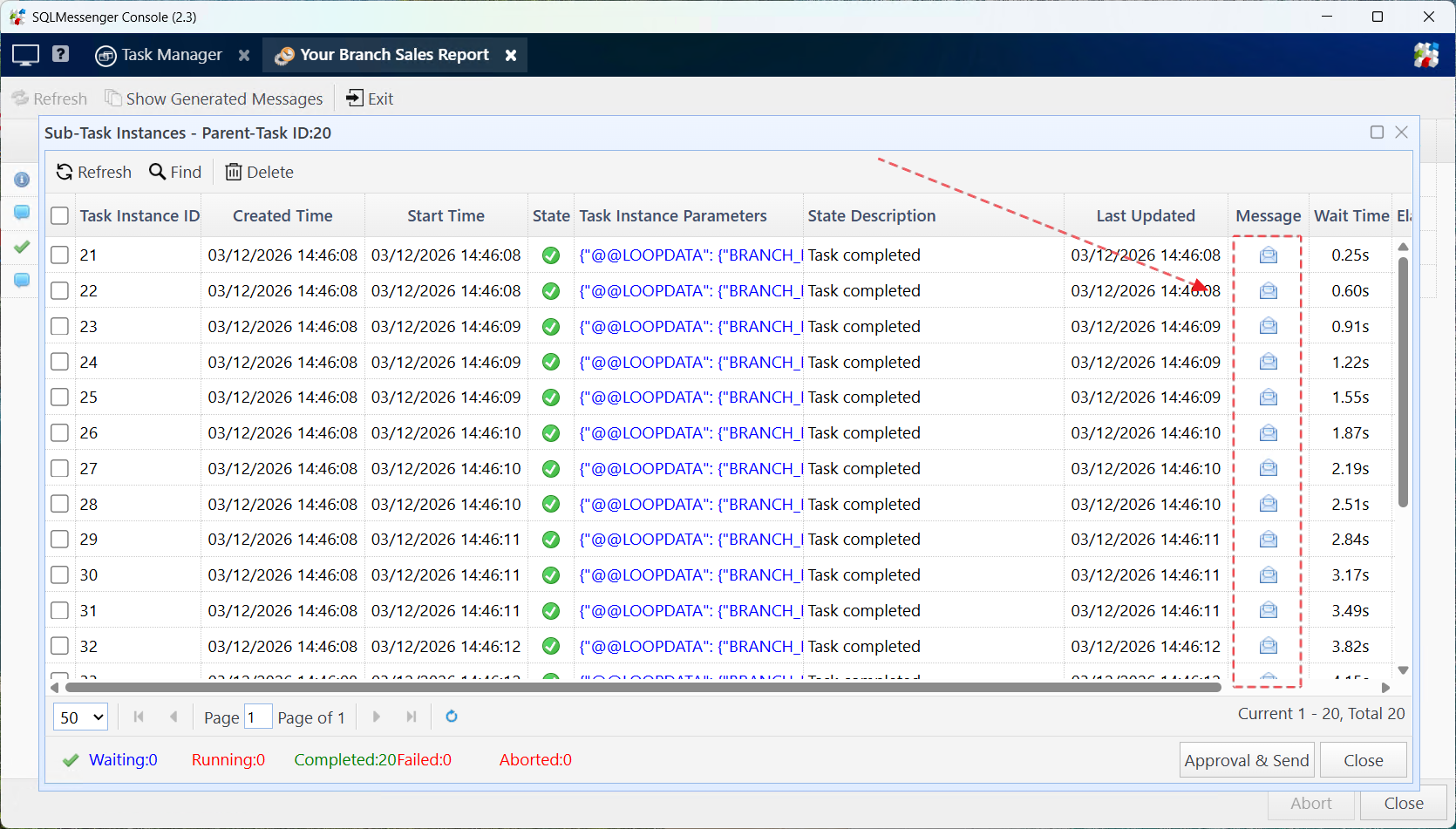Click the monitor icon in top bar
This screenshot has height=829, width=1456.
click(25, 55)
